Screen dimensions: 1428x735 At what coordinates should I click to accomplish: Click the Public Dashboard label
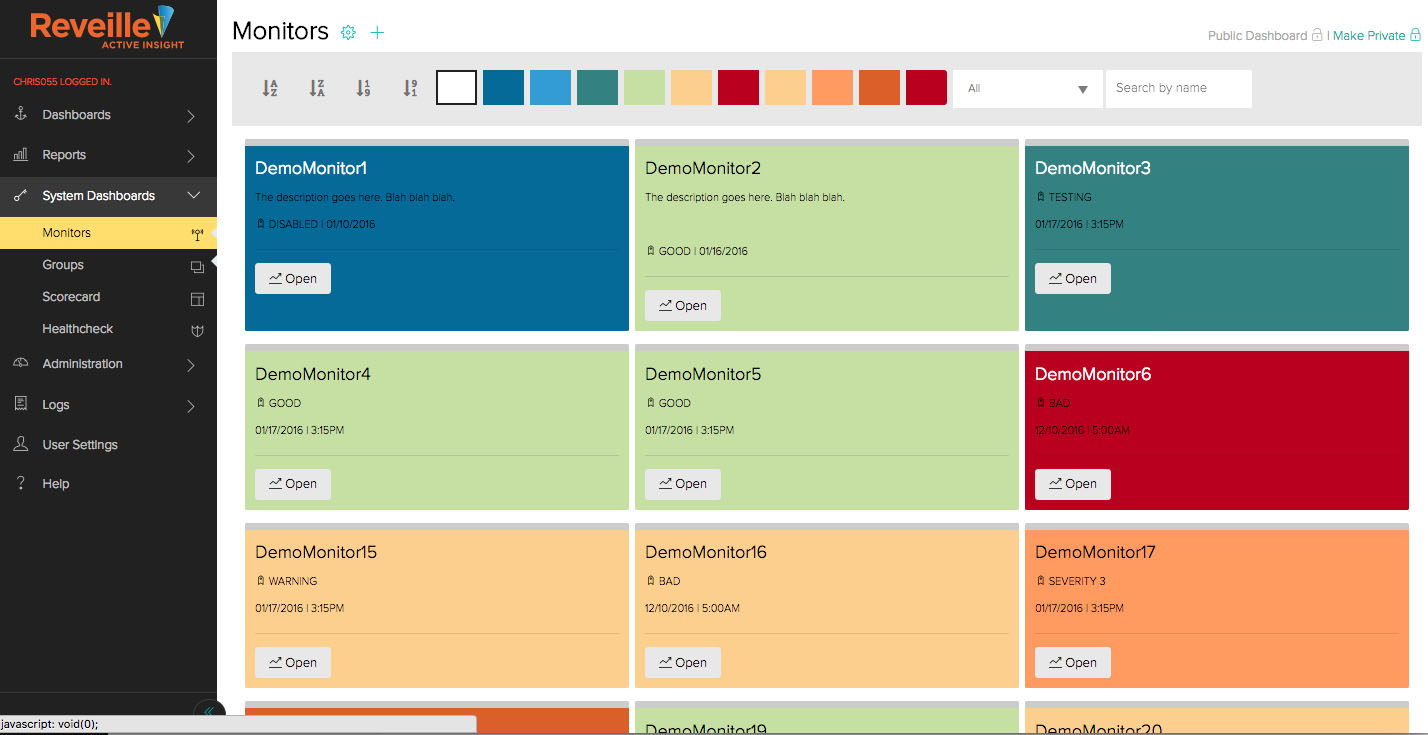click(x=1257, y=35)
